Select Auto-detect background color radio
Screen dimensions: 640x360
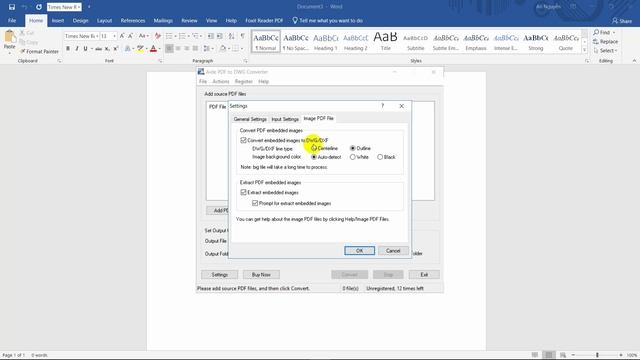tap(314, 157)
